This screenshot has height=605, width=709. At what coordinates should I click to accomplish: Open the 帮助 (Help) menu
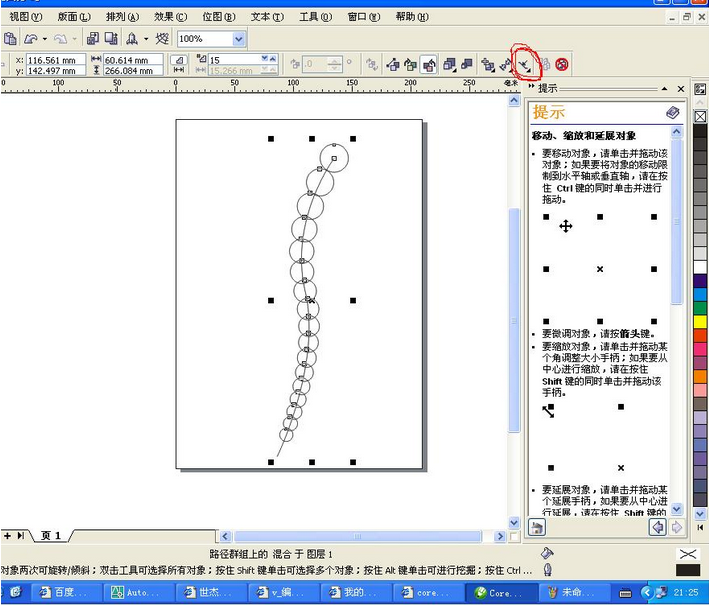pos(412,17)
